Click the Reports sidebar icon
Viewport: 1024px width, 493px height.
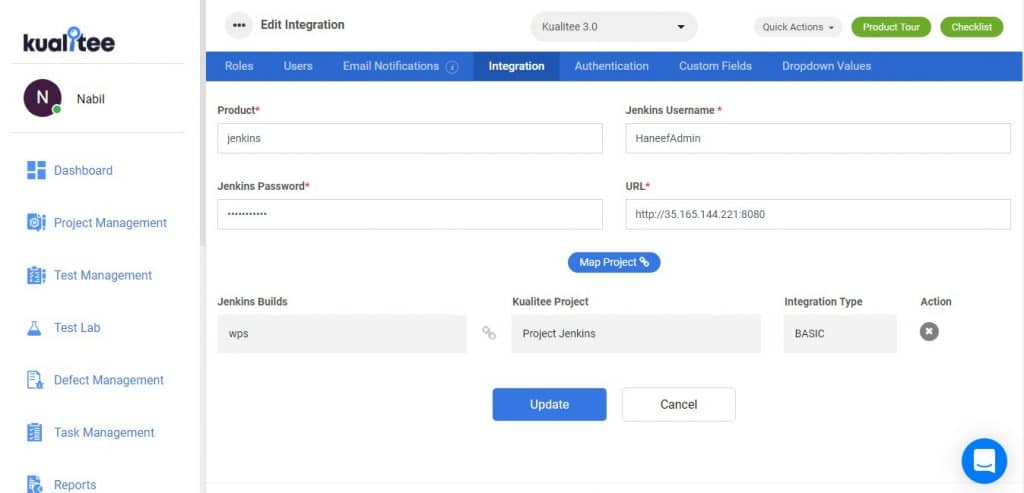35,484
